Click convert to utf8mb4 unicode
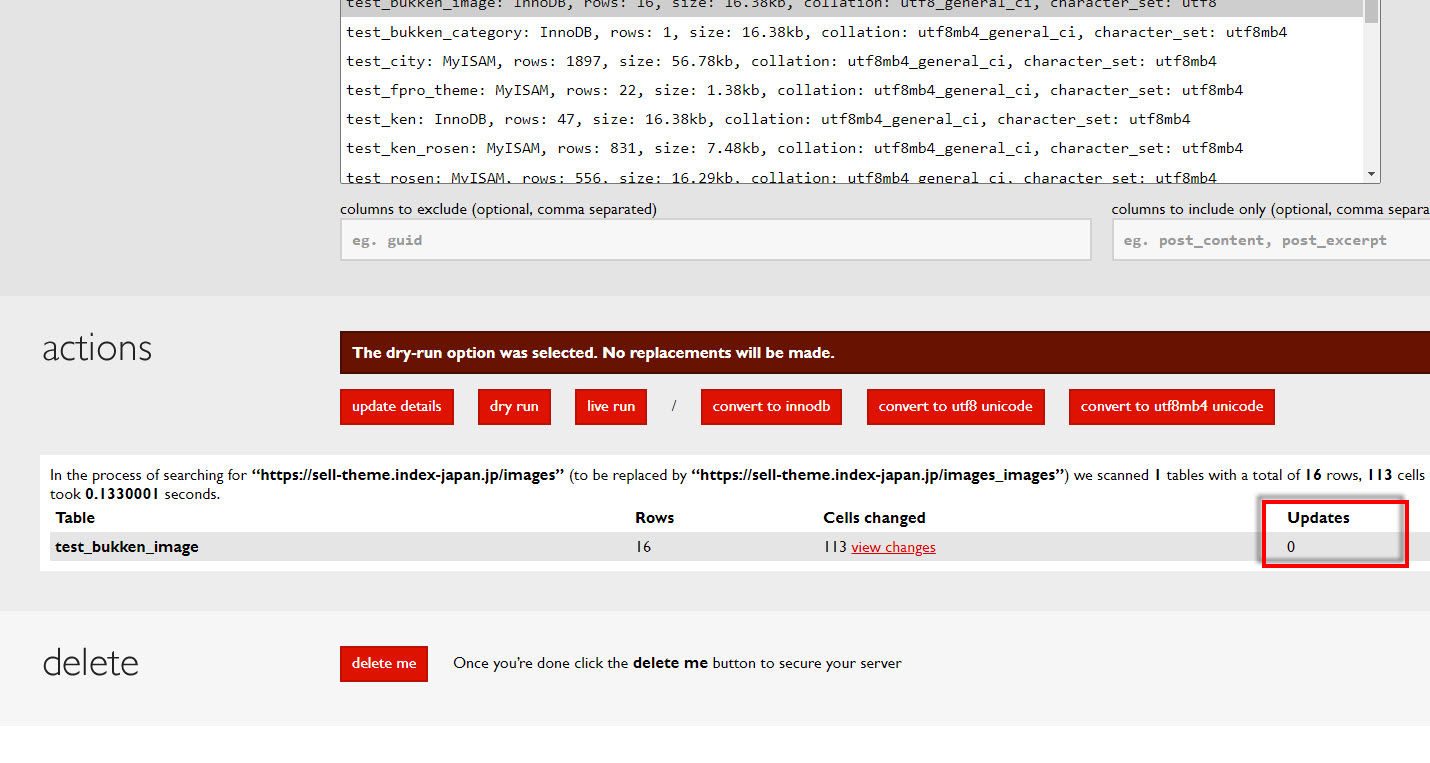 (x=1171, y=407)
